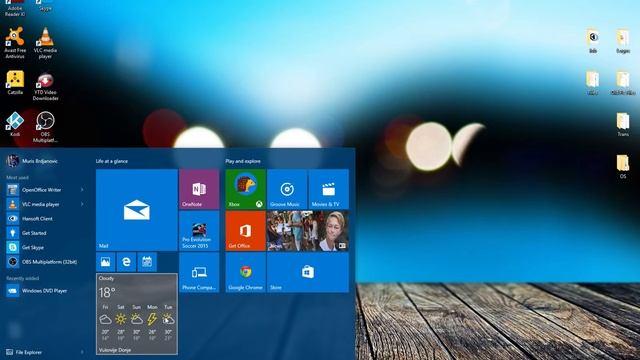Open the Avast Free Antivirus desktop icon
Screen dimensions: 640x360
tap(15, 43)
